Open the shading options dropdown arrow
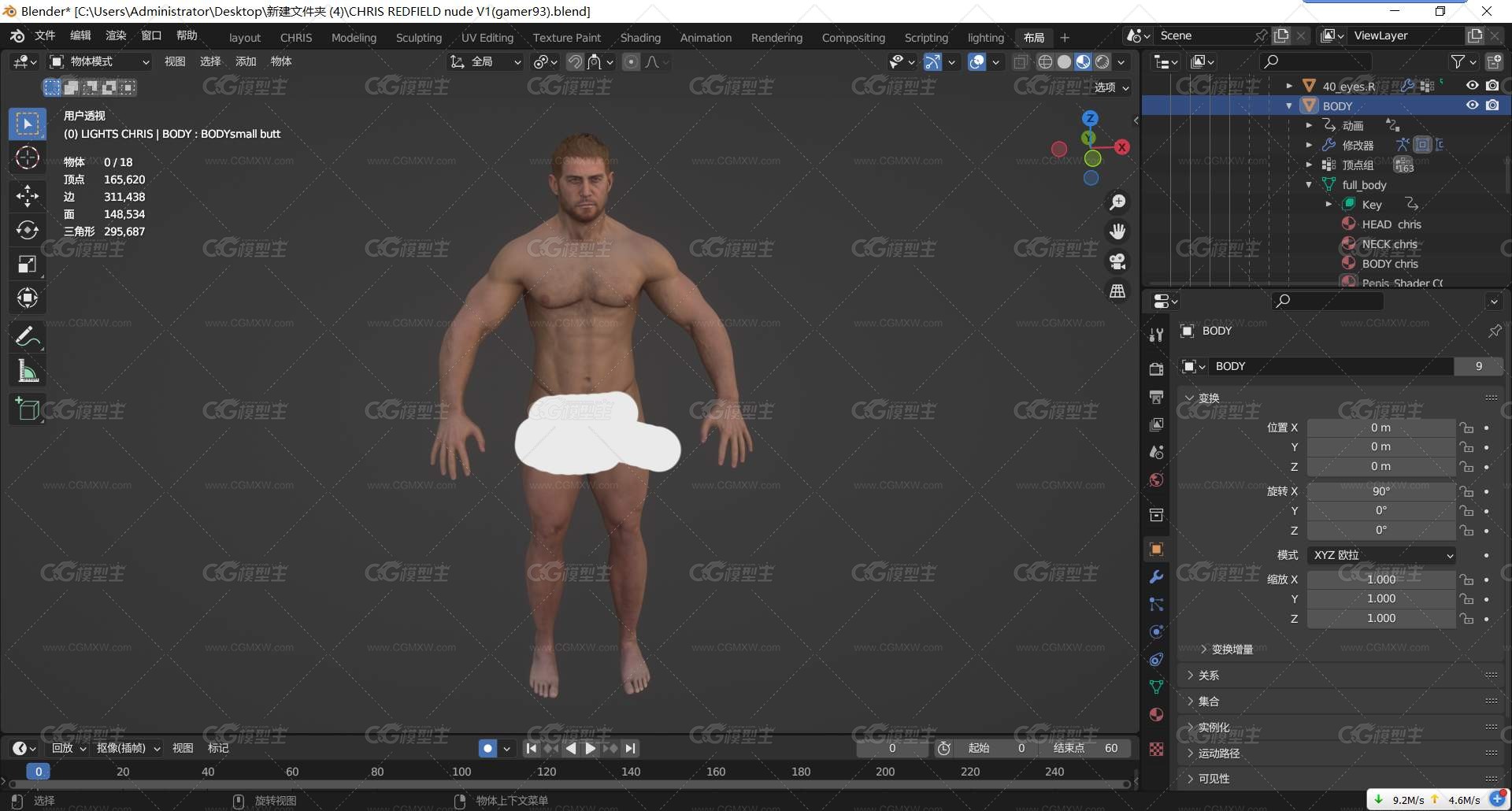The height and width of the screenshot is (811, 1512). point(1121,61)
